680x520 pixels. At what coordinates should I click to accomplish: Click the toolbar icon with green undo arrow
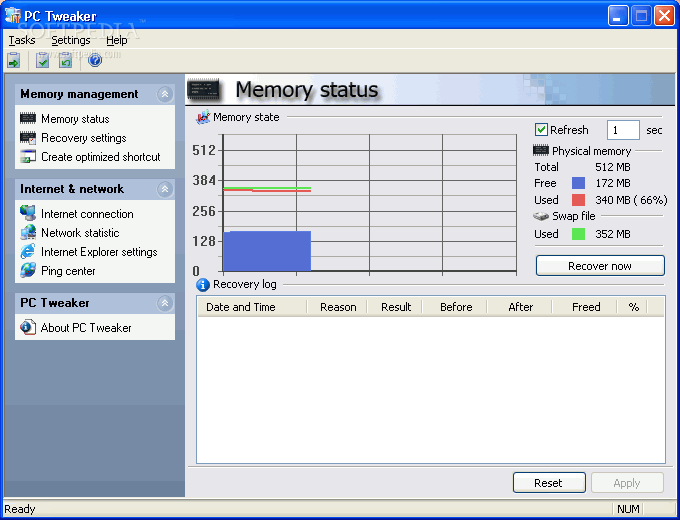[x=65, y=60]
